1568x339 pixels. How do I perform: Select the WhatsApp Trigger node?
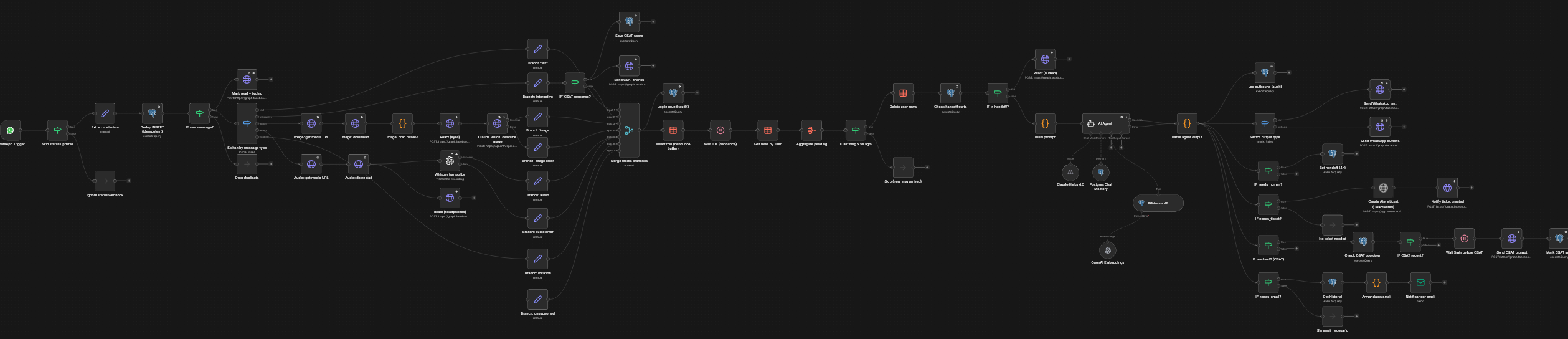[x=10, y=130]
